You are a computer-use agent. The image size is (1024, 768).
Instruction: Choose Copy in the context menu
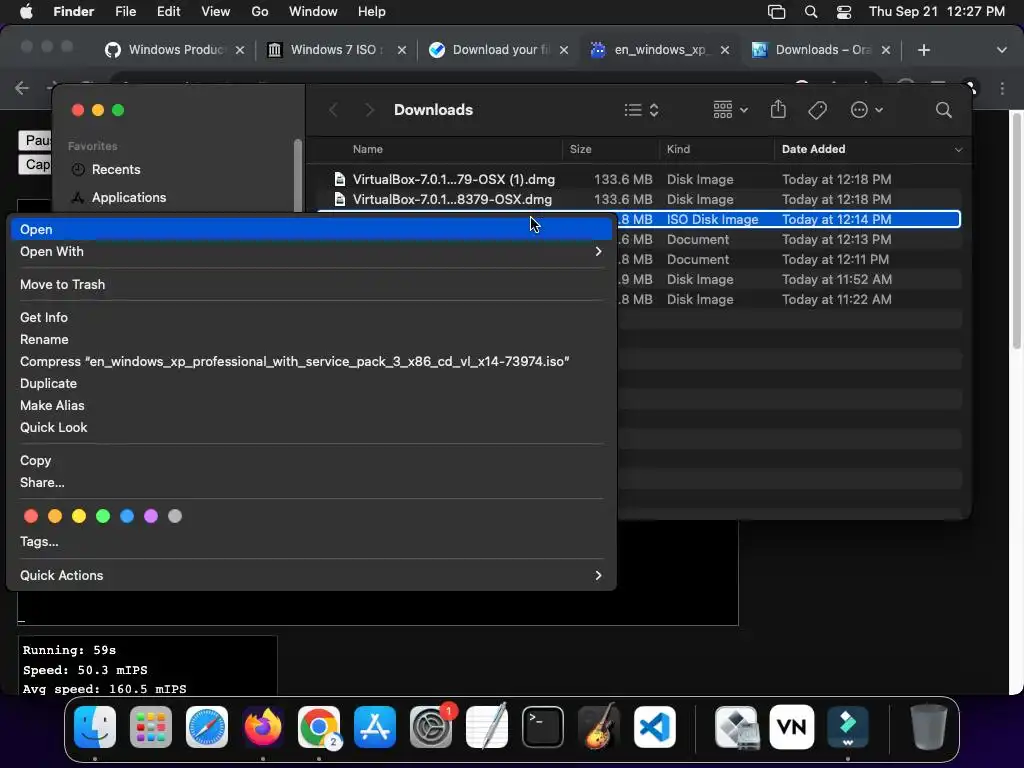click(312, 460)
